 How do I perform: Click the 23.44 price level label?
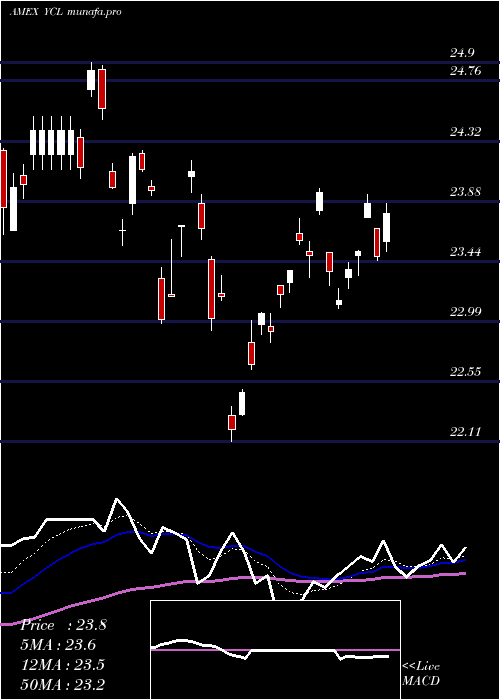[x=465, y=252]
